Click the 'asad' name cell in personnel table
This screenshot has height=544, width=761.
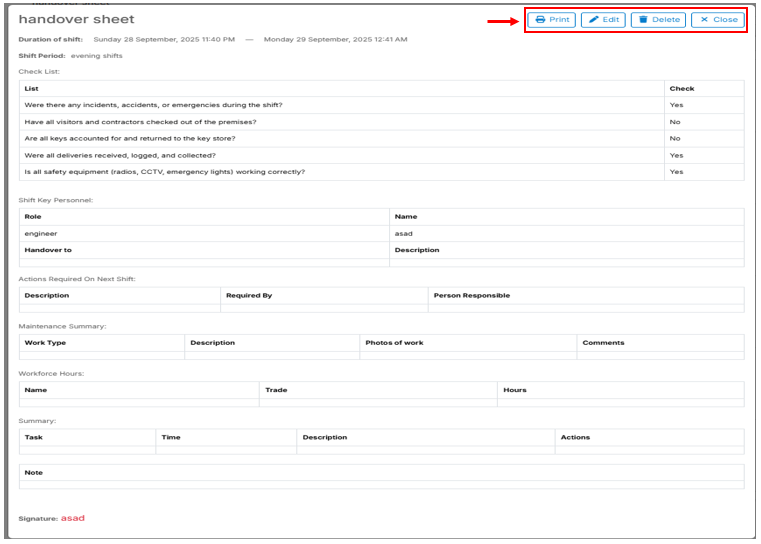(x=403, y=233)
